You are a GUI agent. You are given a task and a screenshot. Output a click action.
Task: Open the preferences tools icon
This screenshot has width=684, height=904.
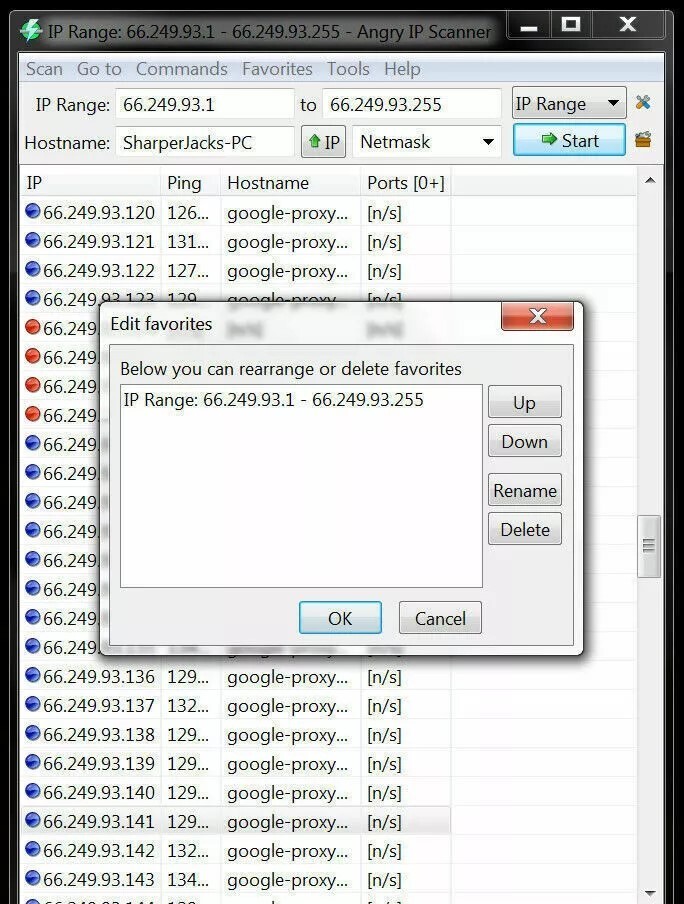click(642, 103)
